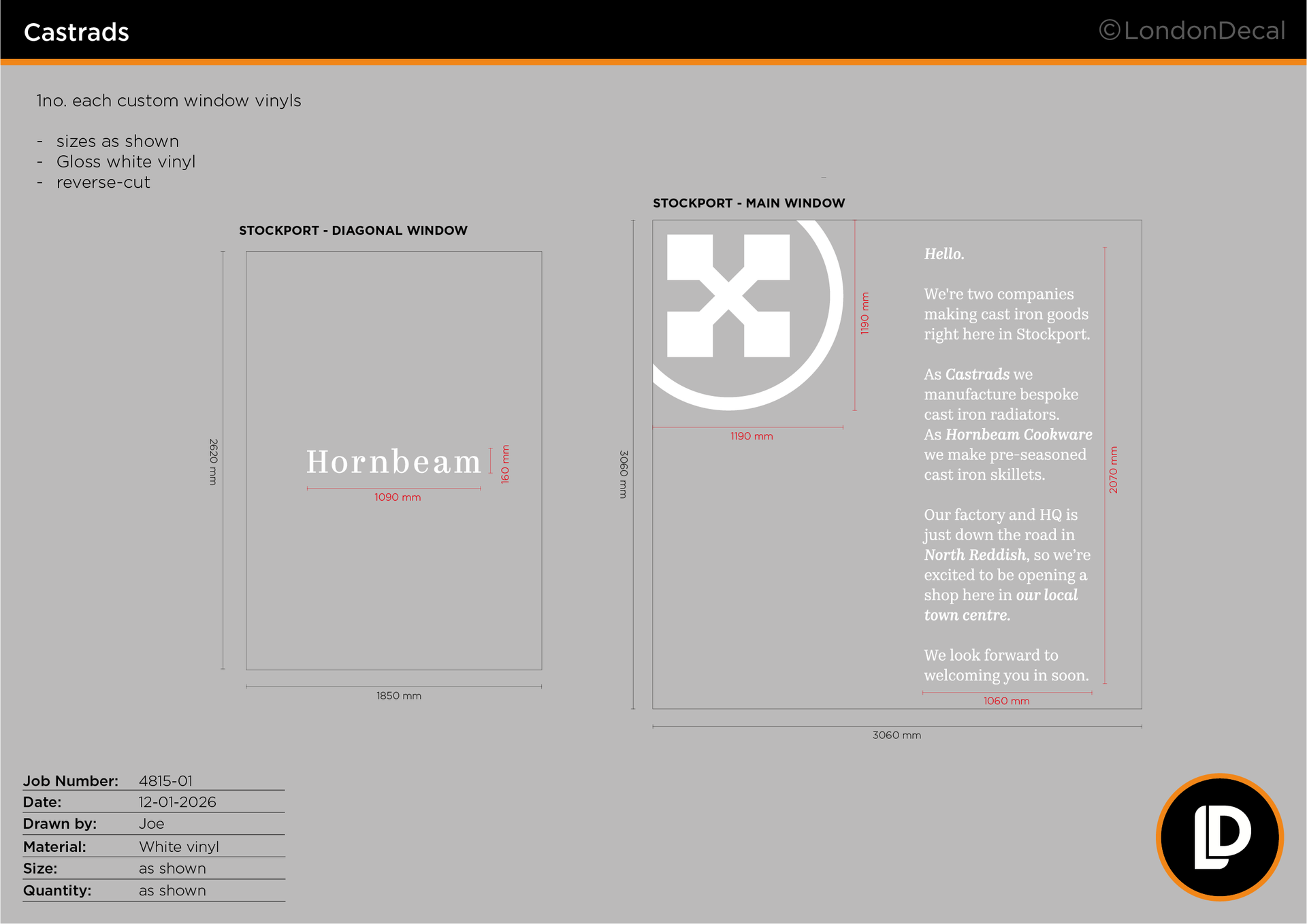Click the 'Job Number:' label
The width and height of the screenshot is (1307, 924).
(x=71, y=781)
